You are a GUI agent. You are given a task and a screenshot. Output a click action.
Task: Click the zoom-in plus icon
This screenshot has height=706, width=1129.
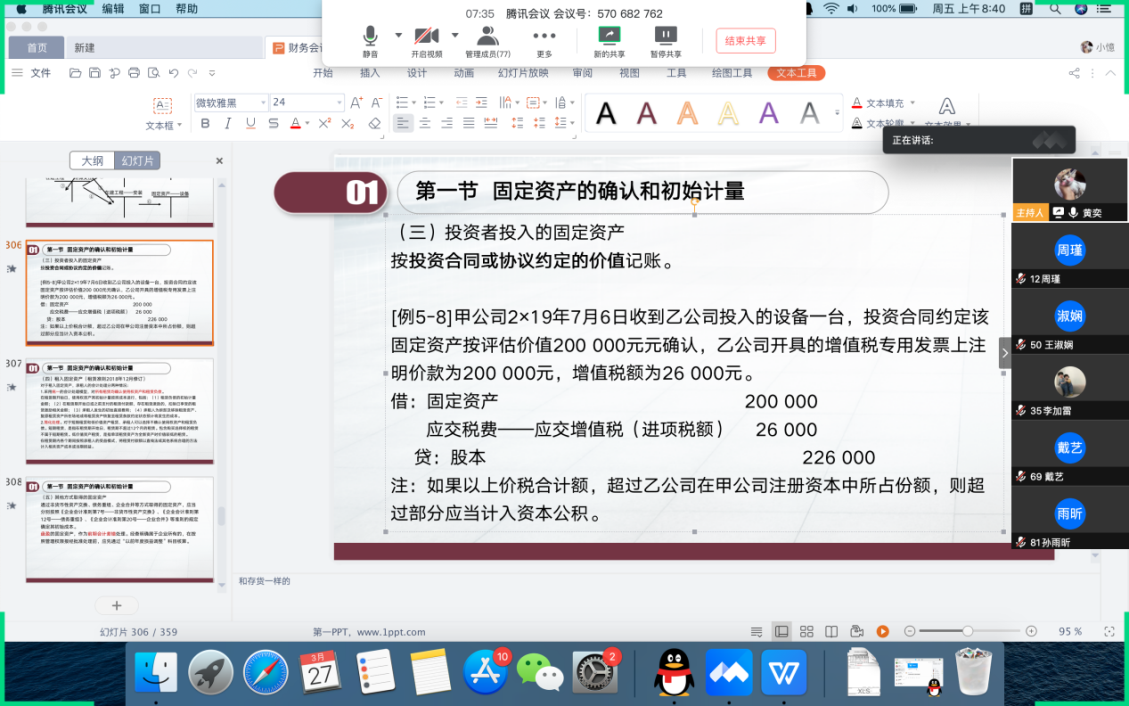coord(1031,631)
